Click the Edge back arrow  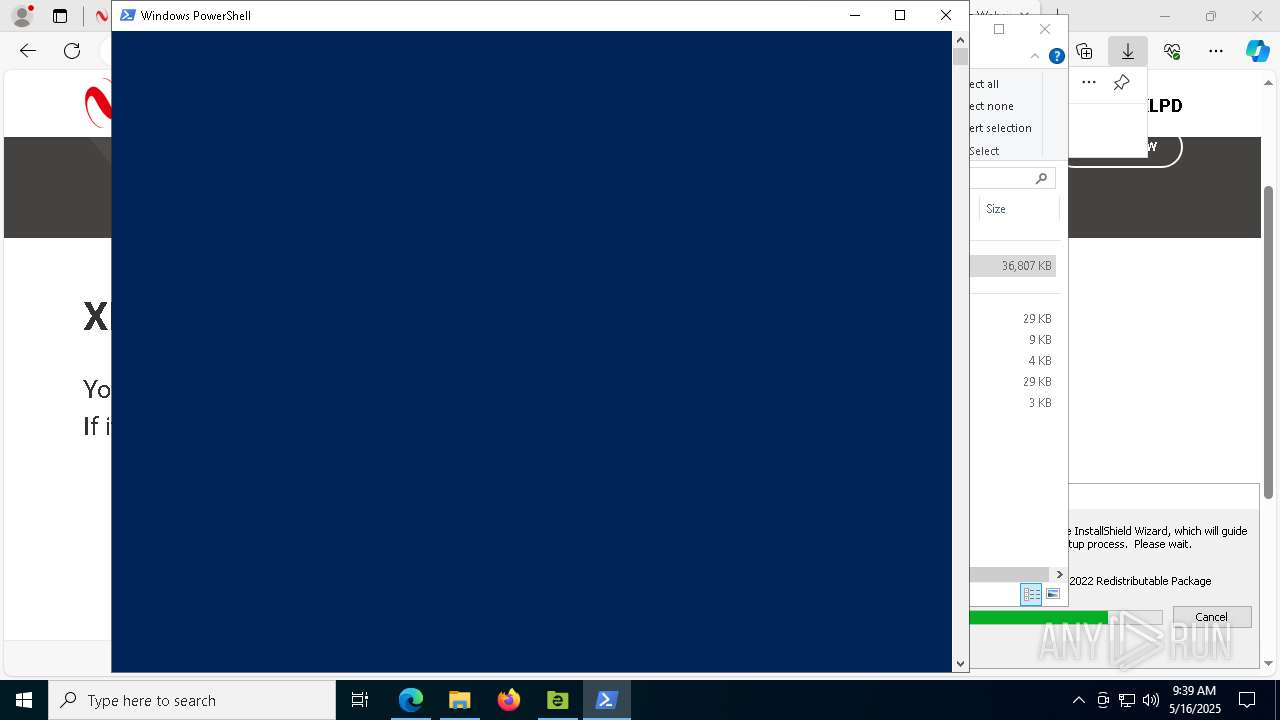pos(28,51)
